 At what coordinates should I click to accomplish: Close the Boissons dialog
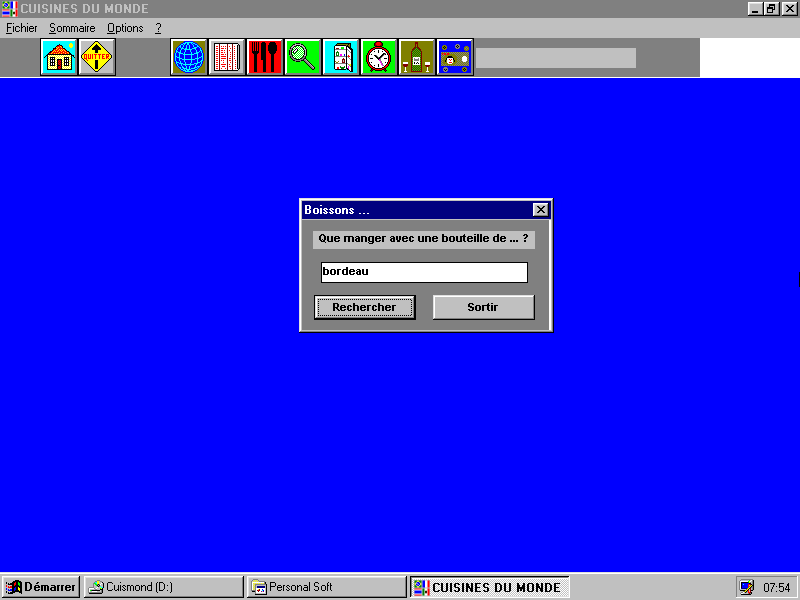pyautogui.click(x=540, y=210)
